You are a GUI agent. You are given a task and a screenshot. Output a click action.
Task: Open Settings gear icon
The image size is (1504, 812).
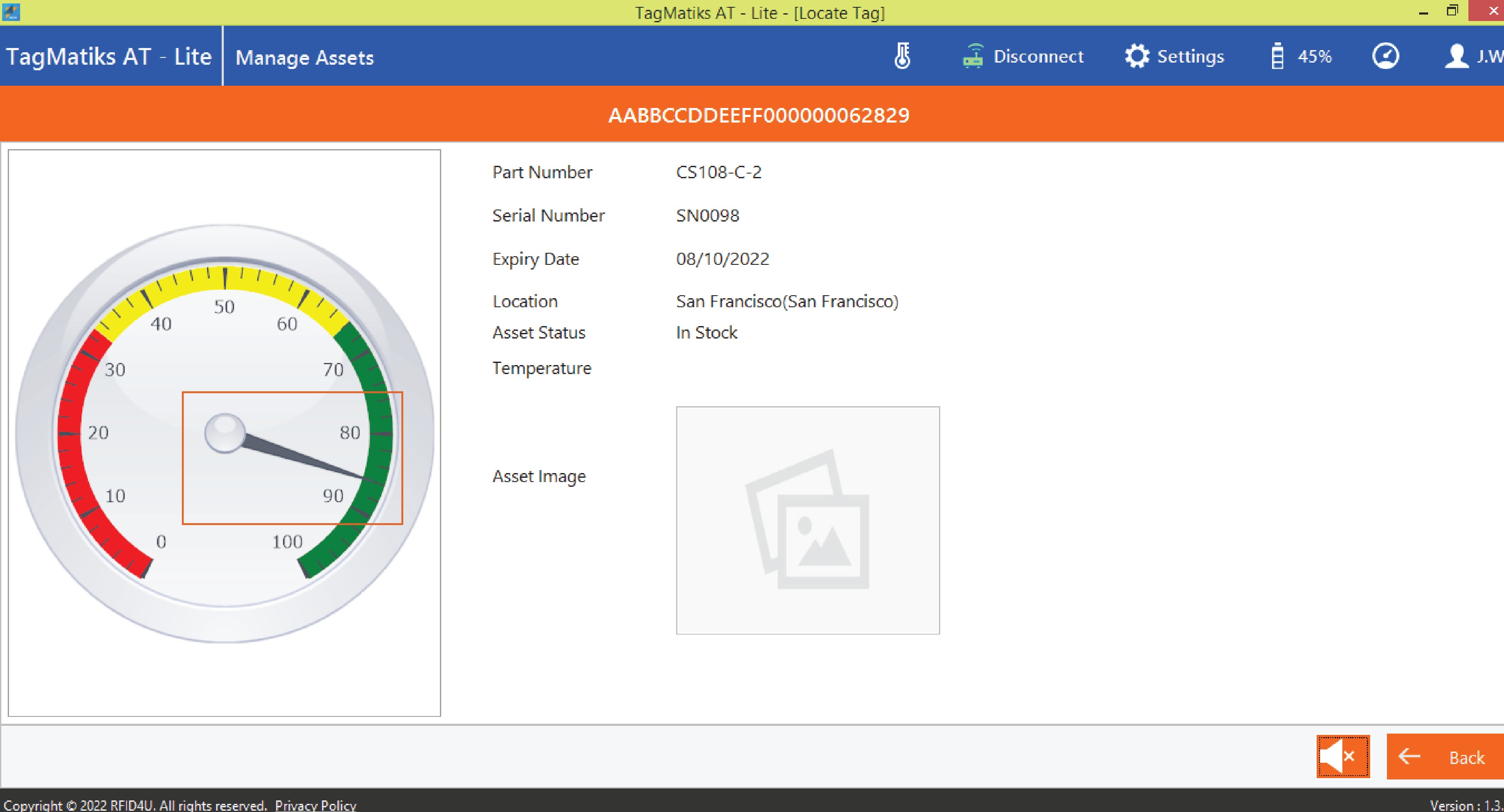pos(1136,57)
